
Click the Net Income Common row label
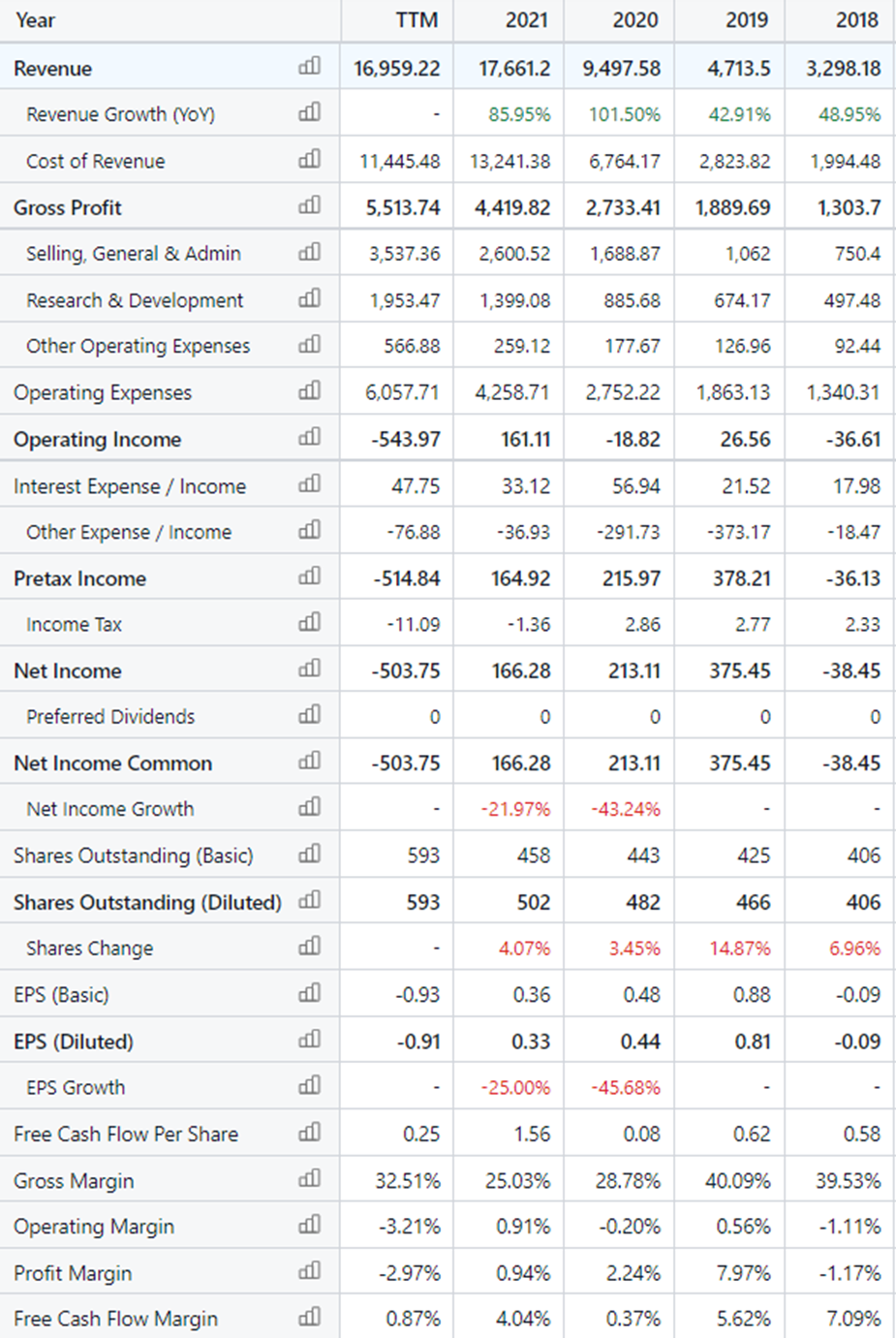tap(112, 763)
